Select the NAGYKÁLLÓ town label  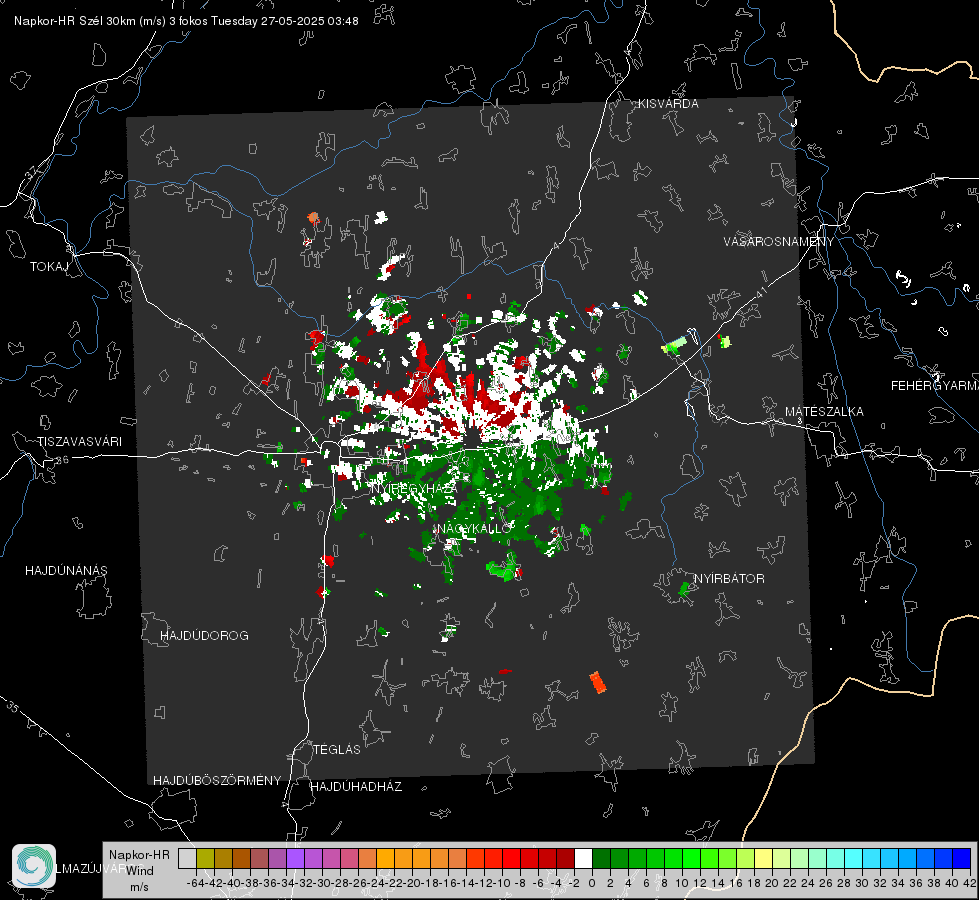coord(474,528)
